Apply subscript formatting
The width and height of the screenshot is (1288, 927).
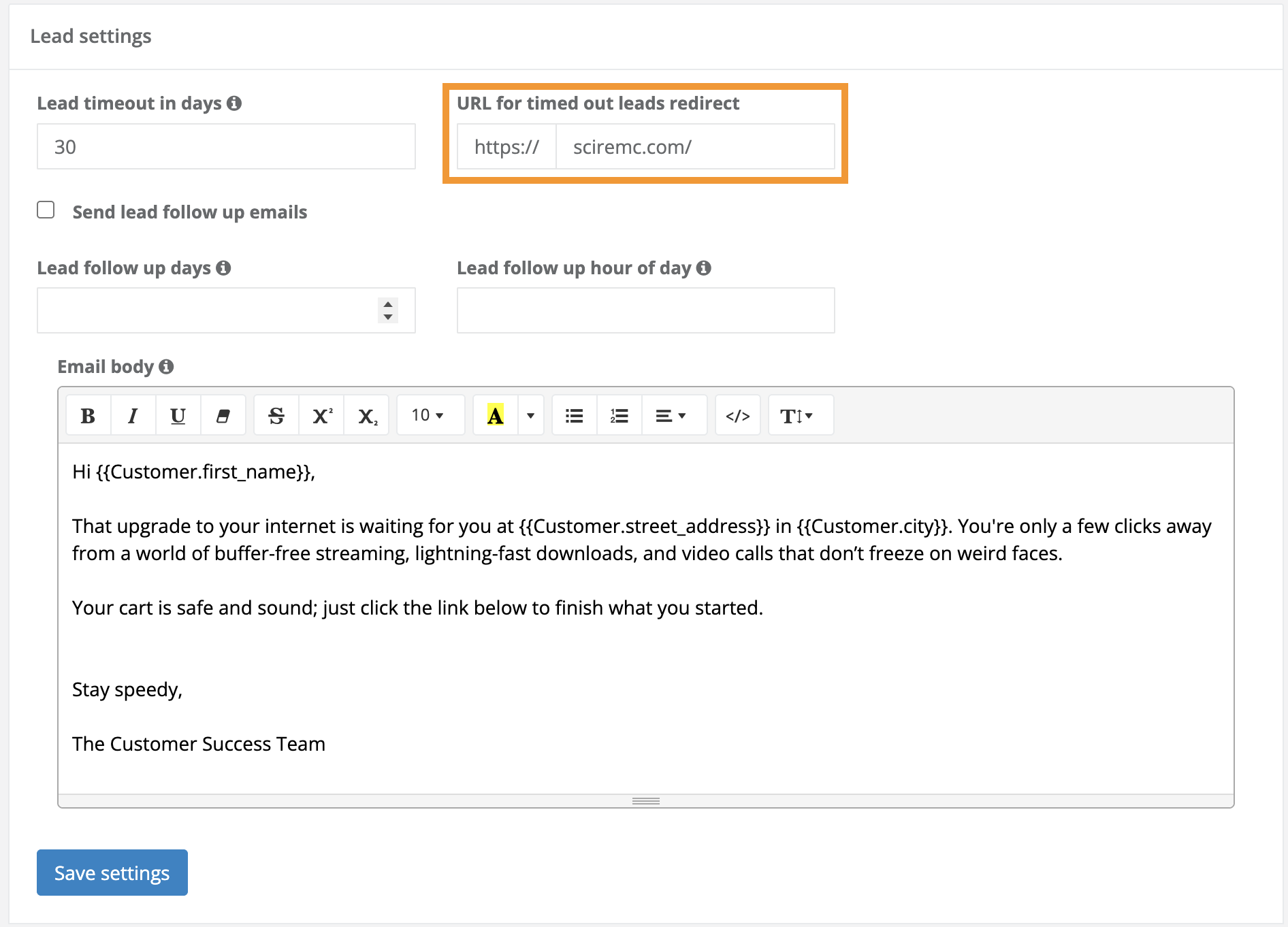point(366,414)
